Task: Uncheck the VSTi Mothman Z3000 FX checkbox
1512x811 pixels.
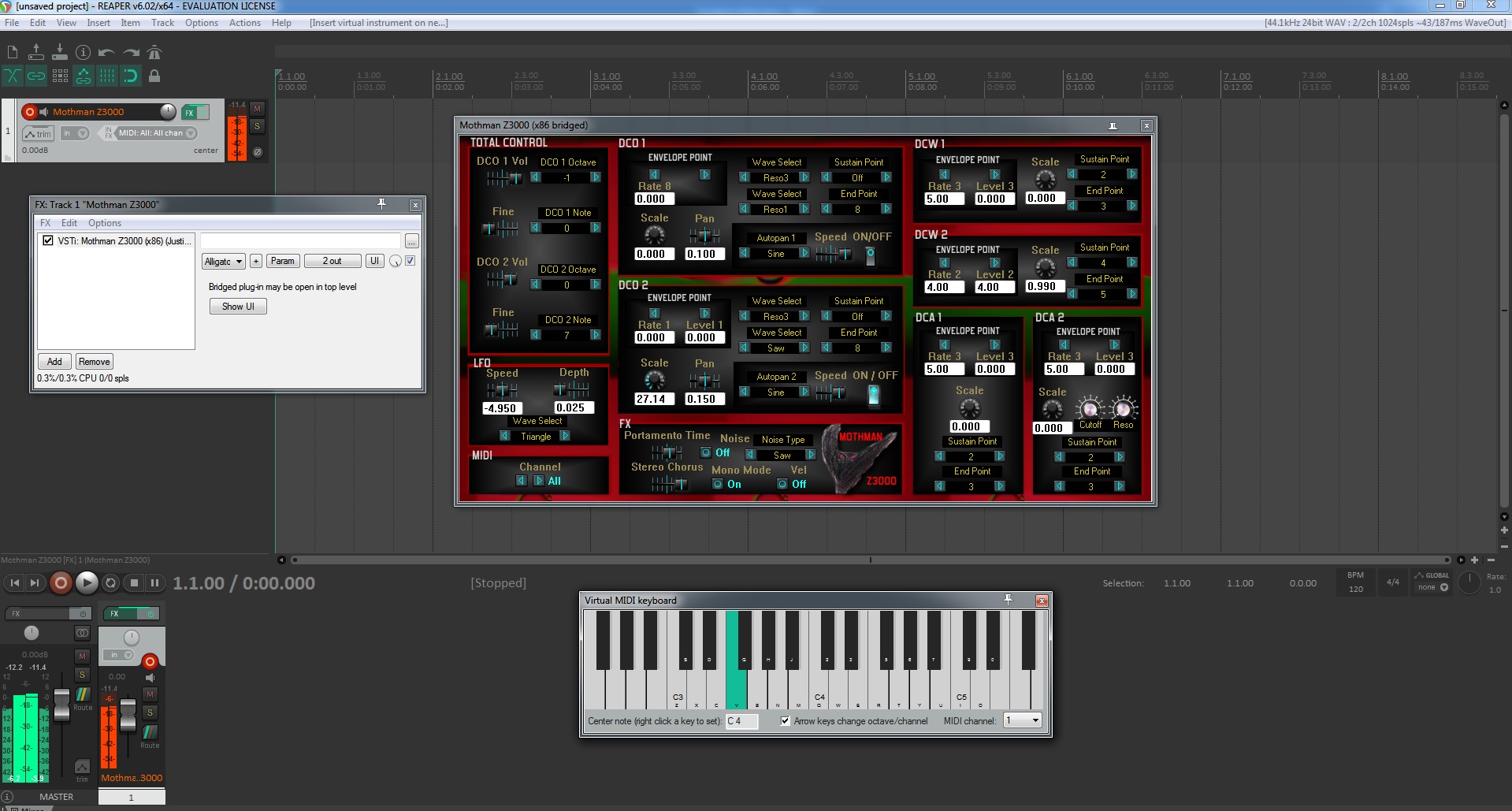Action: 48,240
